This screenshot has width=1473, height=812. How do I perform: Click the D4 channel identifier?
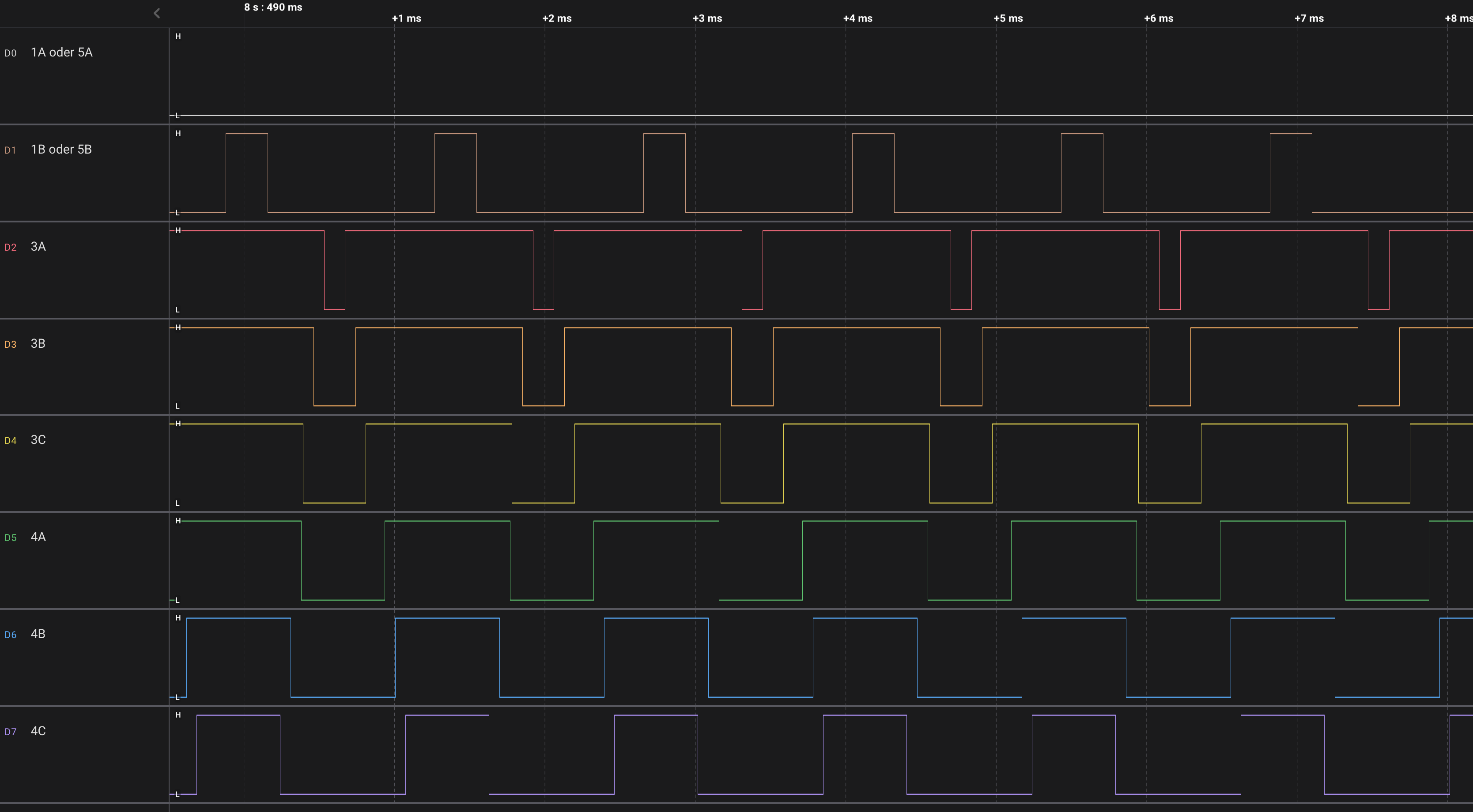(x=10, y=440)
